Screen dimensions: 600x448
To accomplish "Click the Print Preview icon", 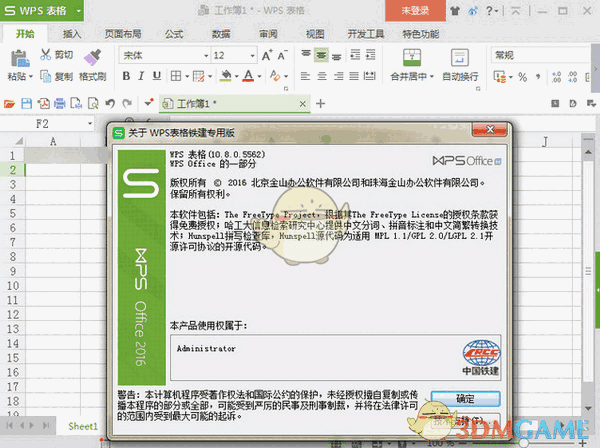I will [93, 104].
